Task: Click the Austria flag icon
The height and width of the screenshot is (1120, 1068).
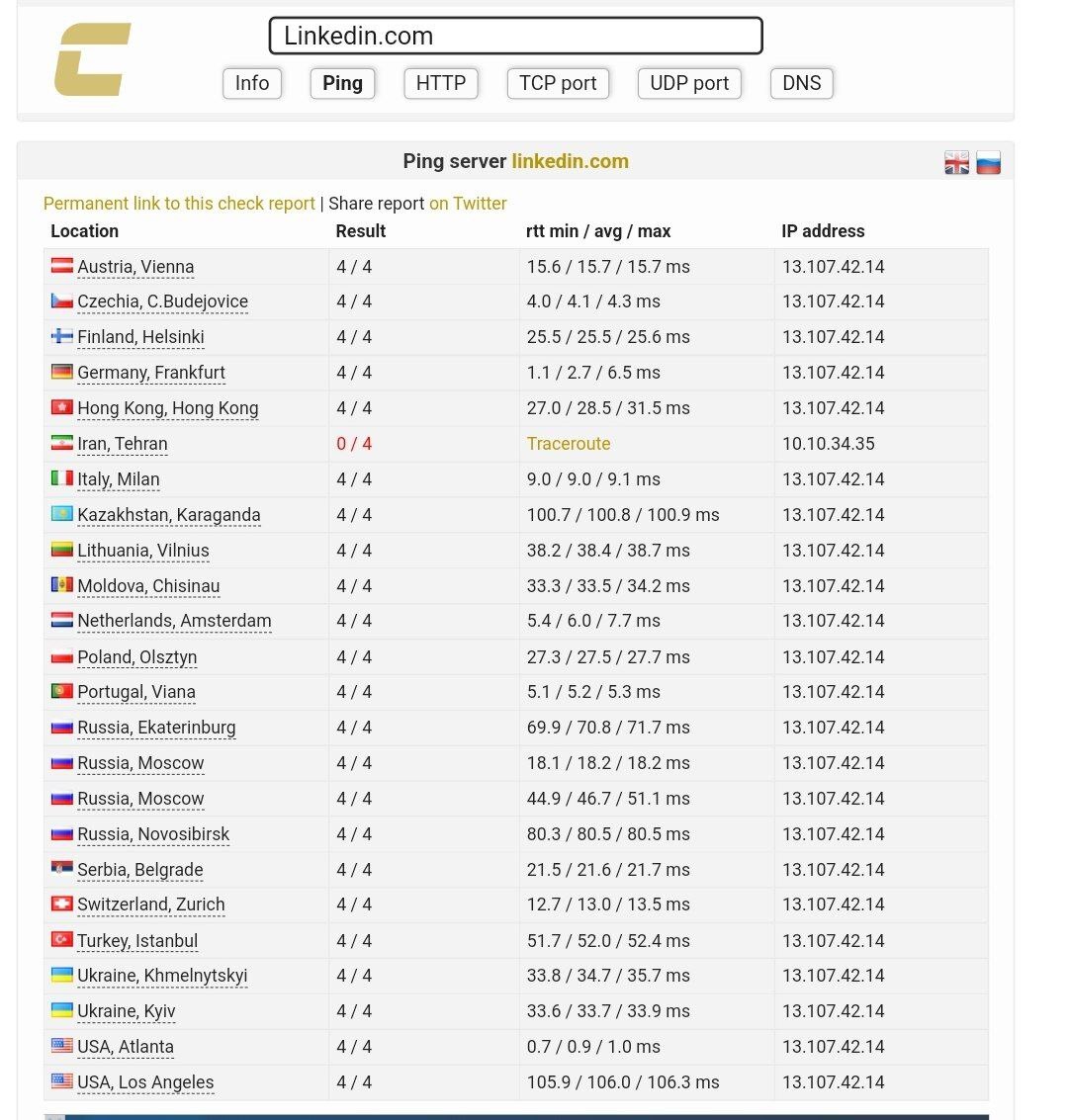Action: [x=62, y=266]
